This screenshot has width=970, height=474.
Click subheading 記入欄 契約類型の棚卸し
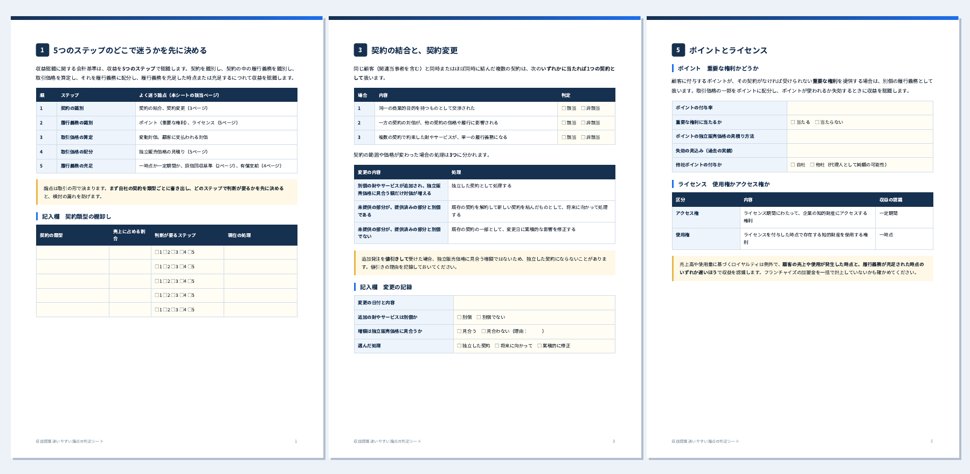(76, 217)
